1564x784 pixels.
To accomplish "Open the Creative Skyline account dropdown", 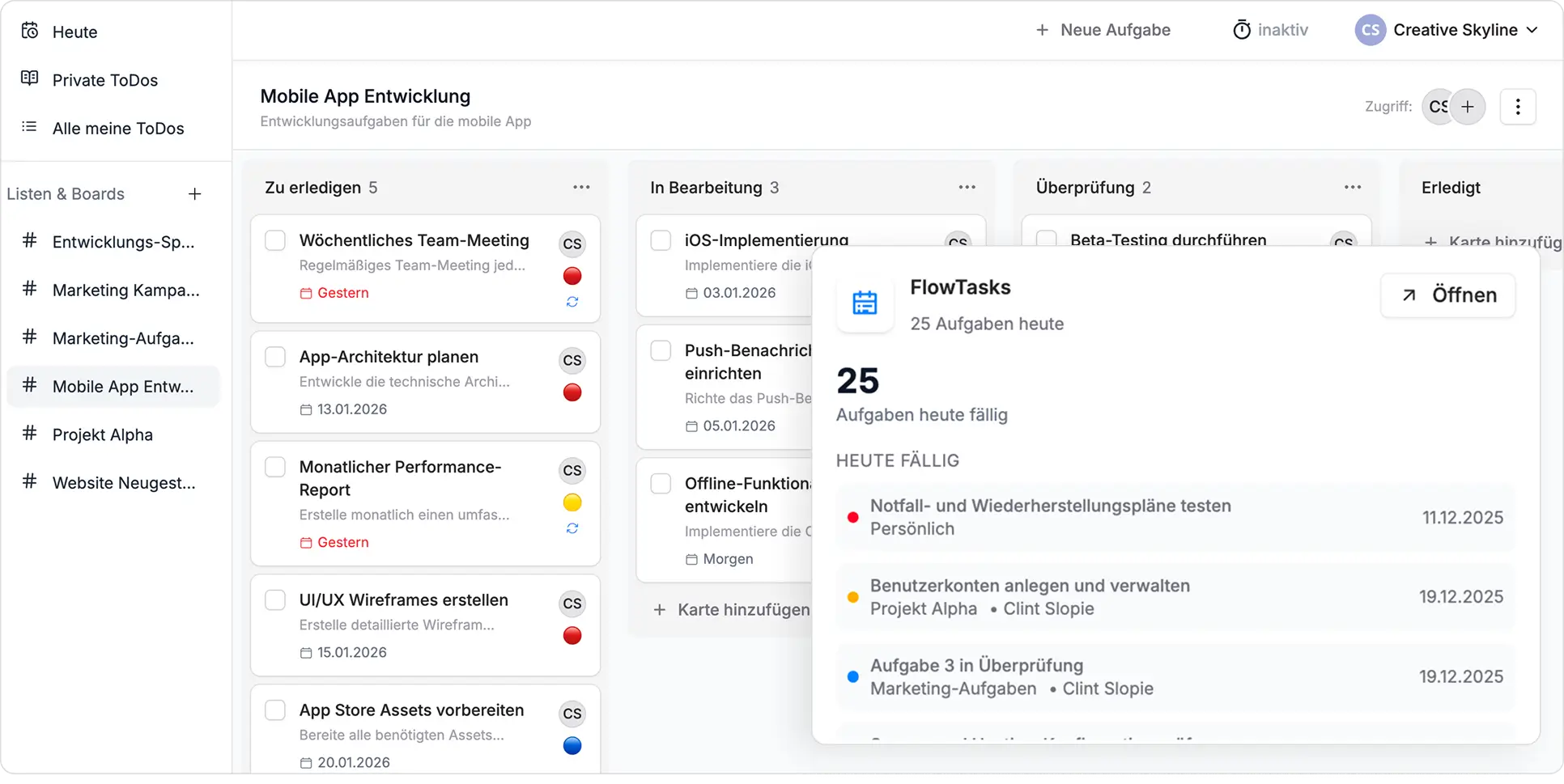I will (1449, 30).
